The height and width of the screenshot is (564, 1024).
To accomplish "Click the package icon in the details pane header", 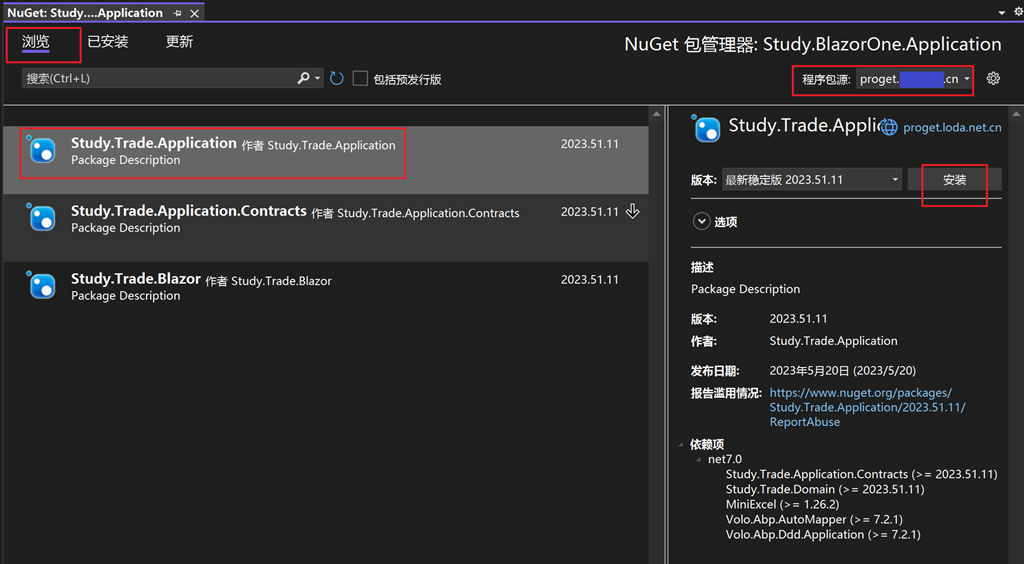I will coord(706,128).
